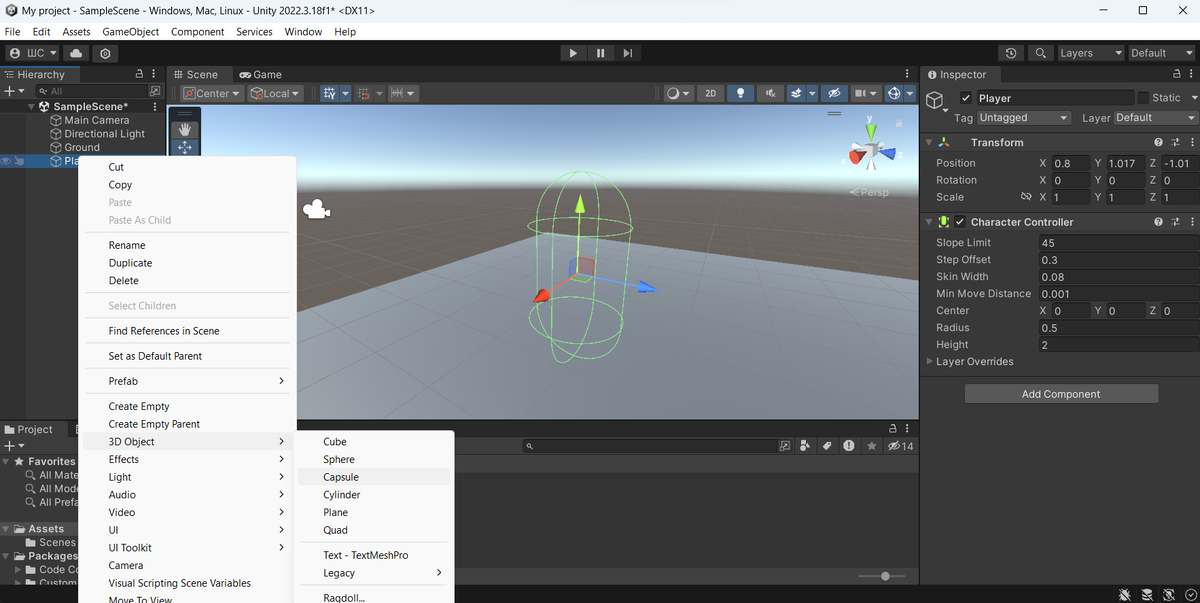Click Add Component button
1200x603 pixels.
[1061, 394]
